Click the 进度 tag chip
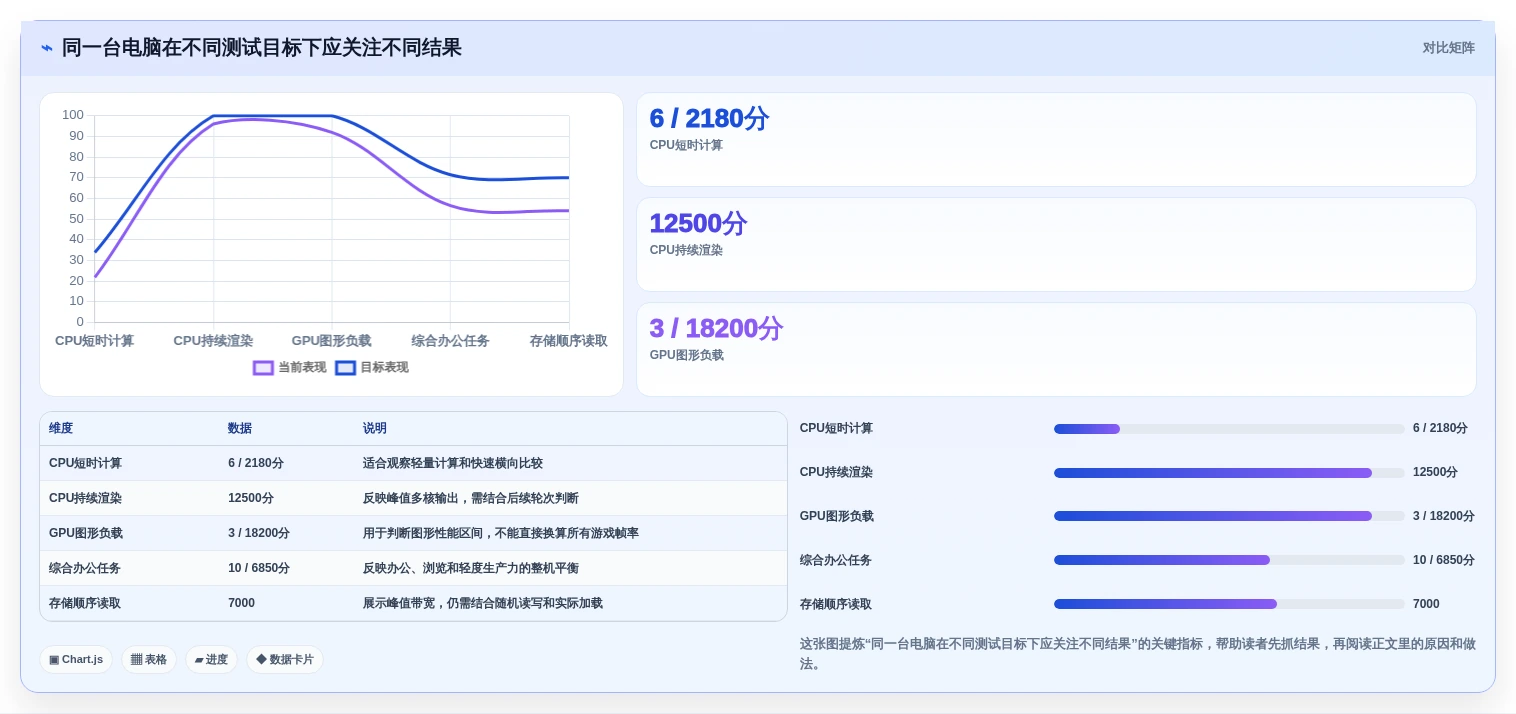Viewport: 1516px width, 714px height. 211,660
